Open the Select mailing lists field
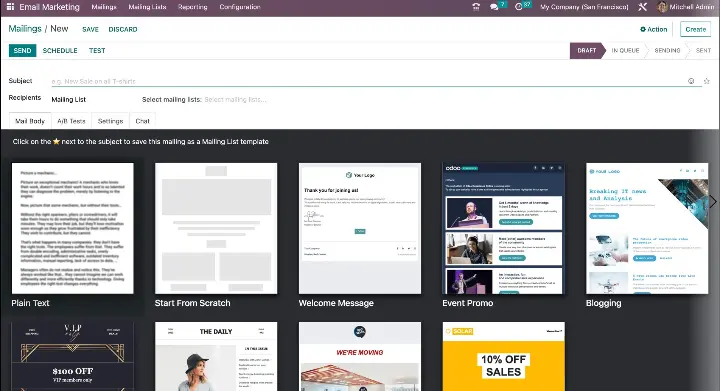The width and height of the screenshot is (720, 391). pyautogui.click(x=235, y=100)
